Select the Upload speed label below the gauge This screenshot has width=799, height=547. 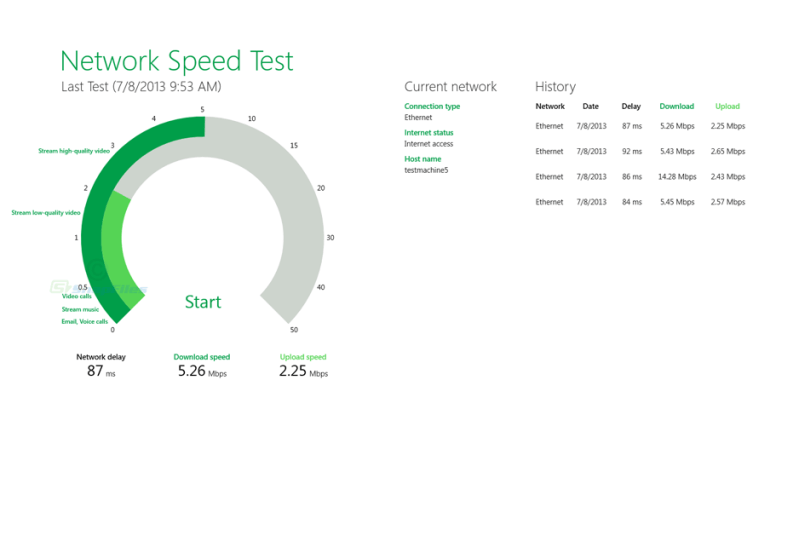pos(303,357)
